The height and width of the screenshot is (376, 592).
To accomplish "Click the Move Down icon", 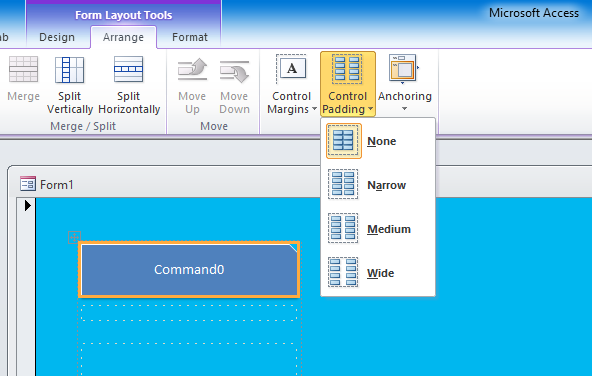I will tap(234, 71).
